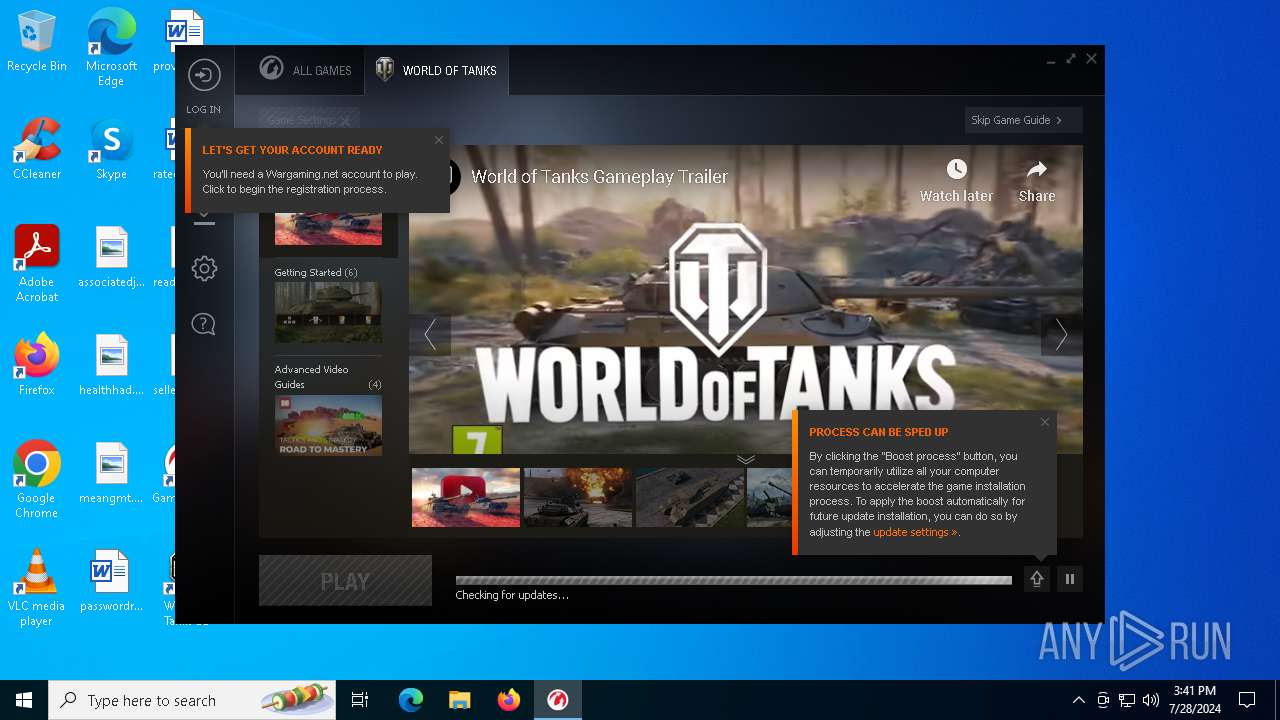The image size is (1280, 720).
Task: Close the Process can be sped up popup
Action: pos(1045,422)
